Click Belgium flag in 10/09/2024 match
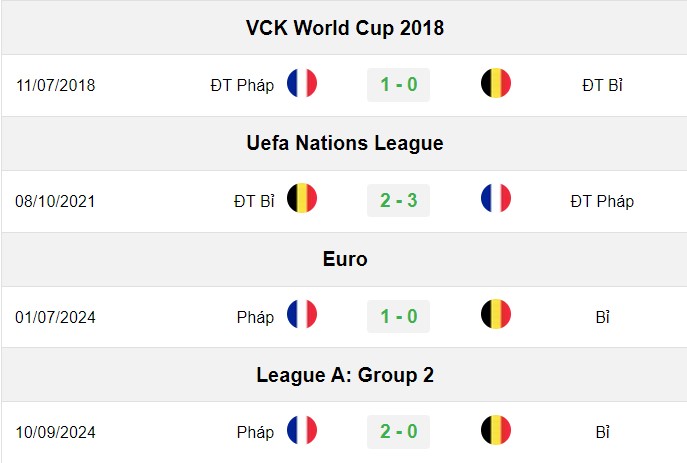 496,430
